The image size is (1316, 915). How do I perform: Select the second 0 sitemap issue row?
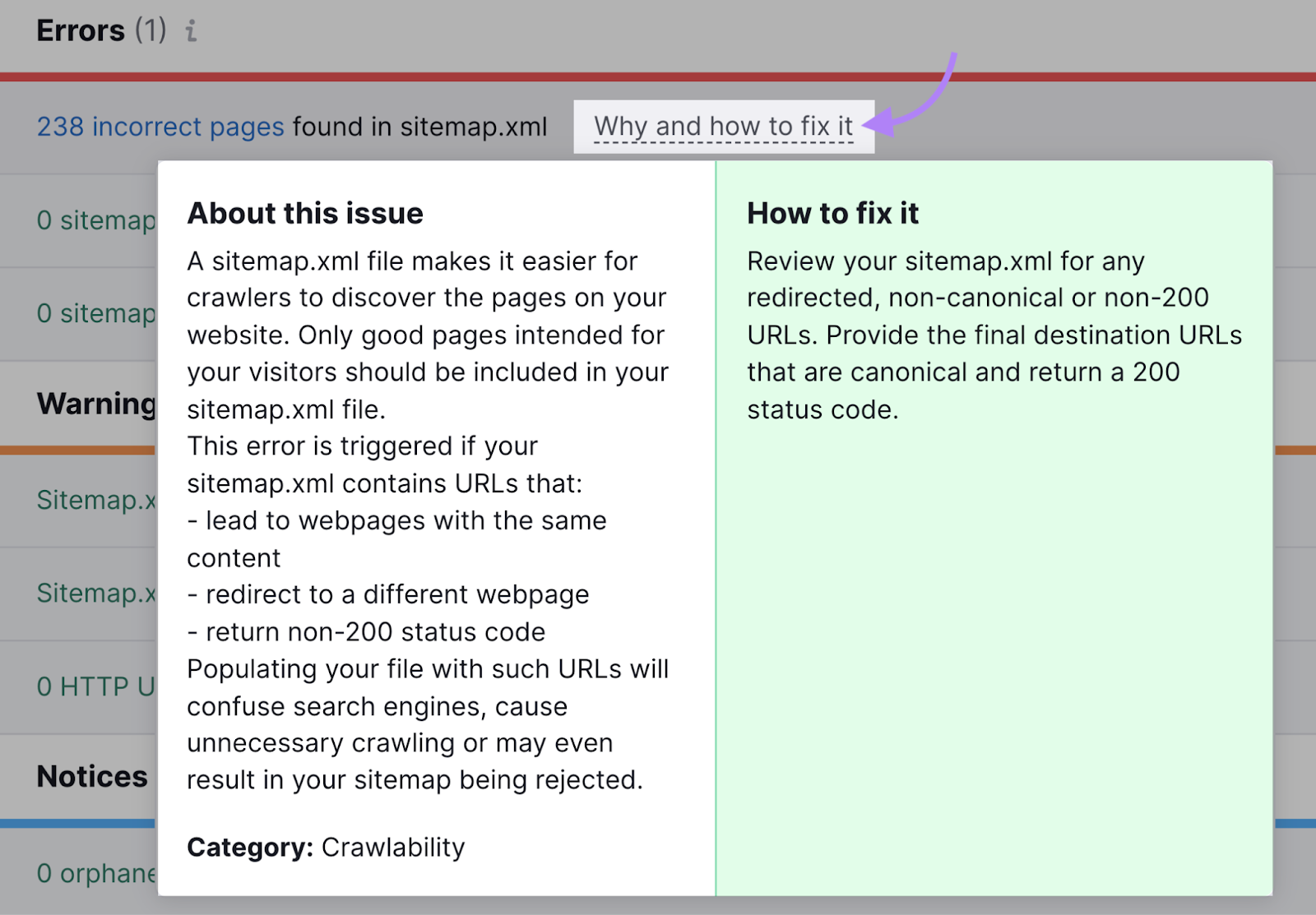click(95, 313)
